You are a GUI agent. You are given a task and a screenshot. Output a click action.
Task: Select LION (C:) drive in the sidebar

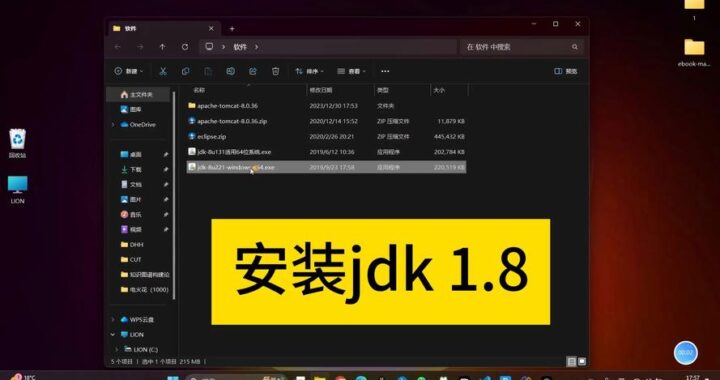coord(141,350)
